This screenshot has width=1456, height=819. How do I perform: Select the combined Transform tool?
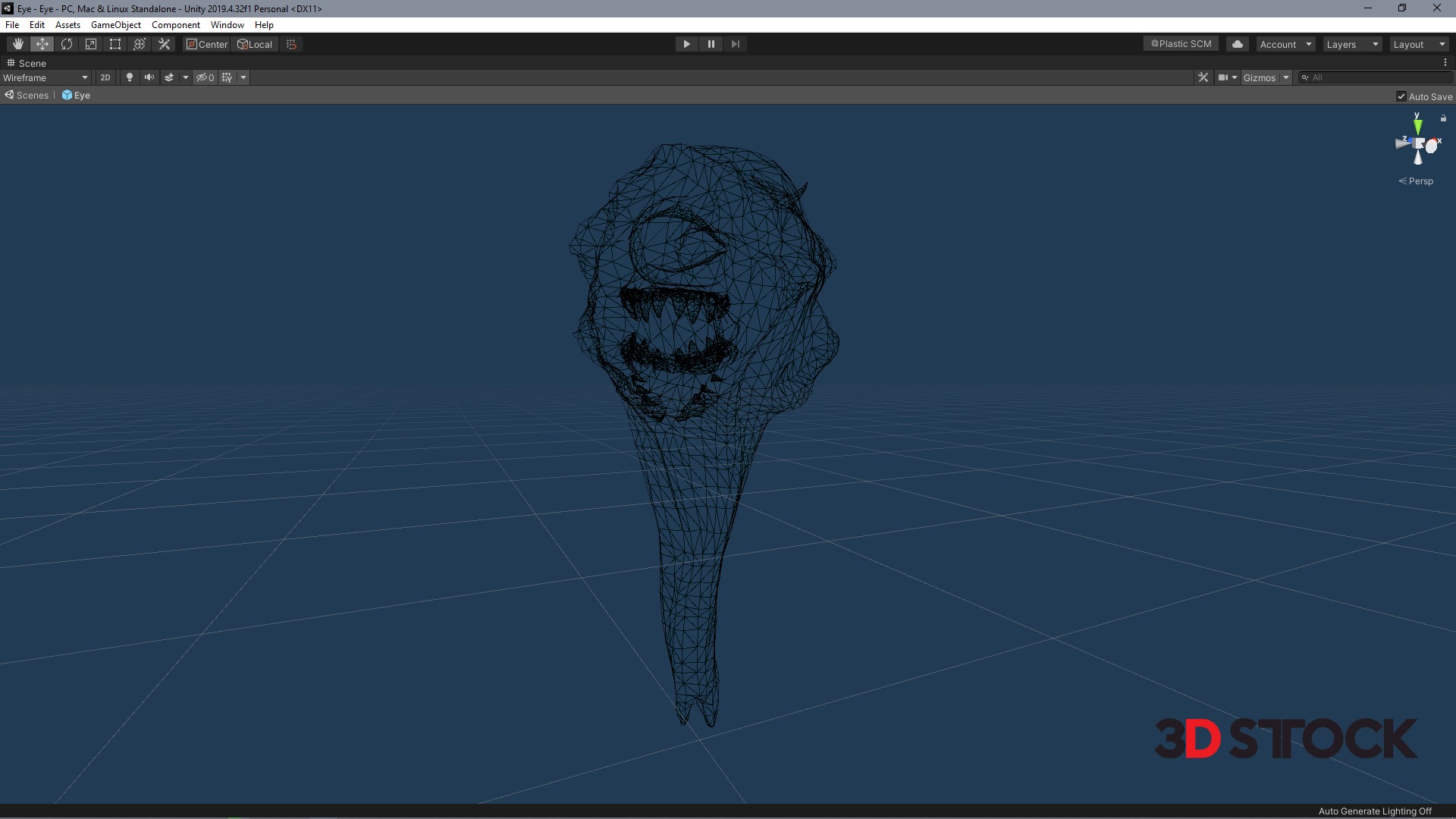pyautogui.click(x=140, y=44)
